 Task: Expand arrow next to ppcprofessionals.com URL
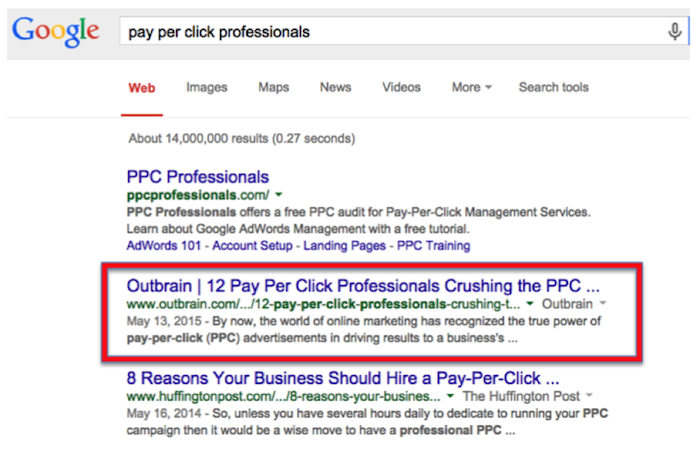279,194
